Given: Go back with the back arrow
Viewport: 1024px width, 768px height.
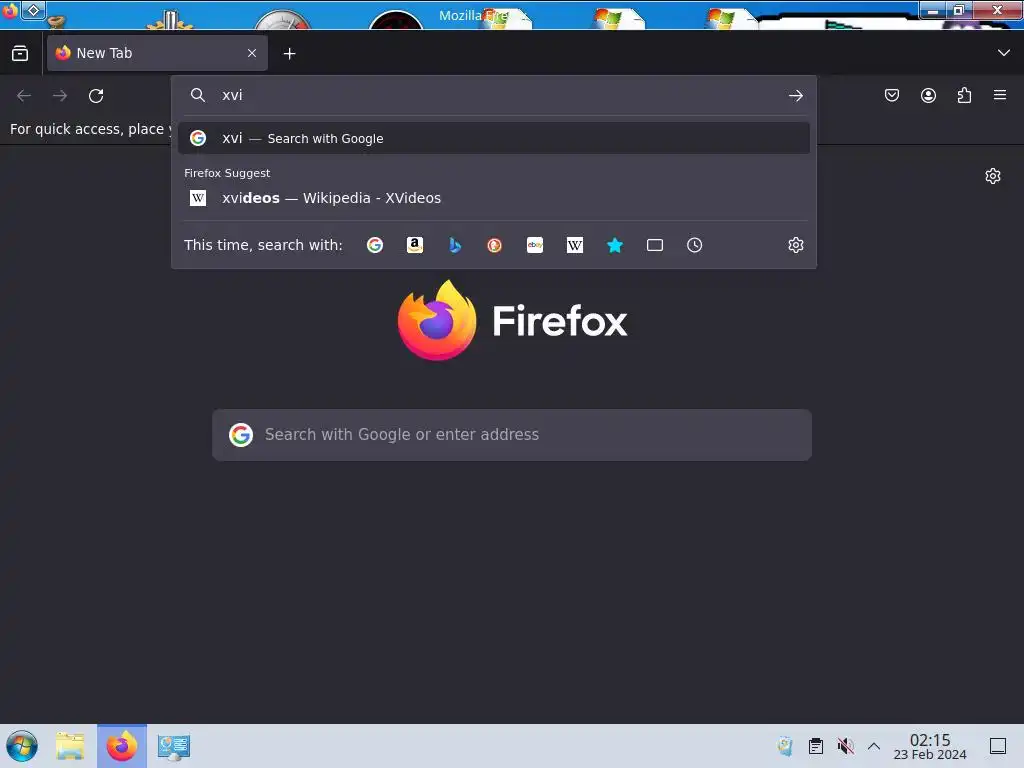Looking at the screenshot, I should [x=24, y=96].
